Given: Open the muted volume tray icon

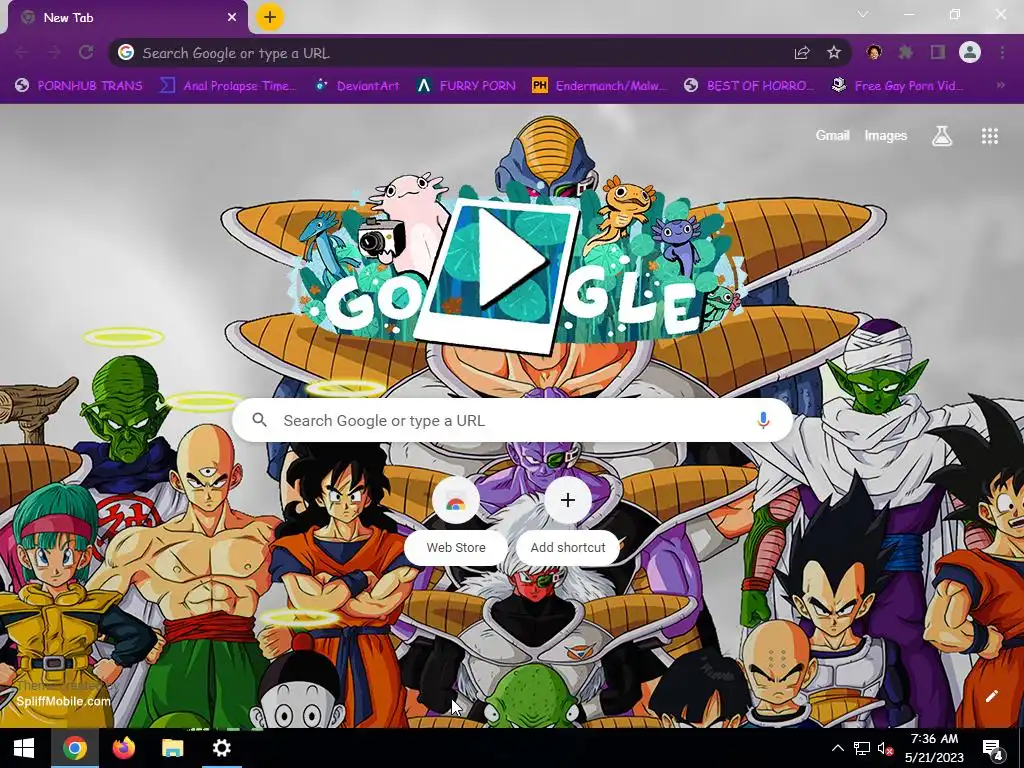Looking at the screenshot, I should click(886, 748).
